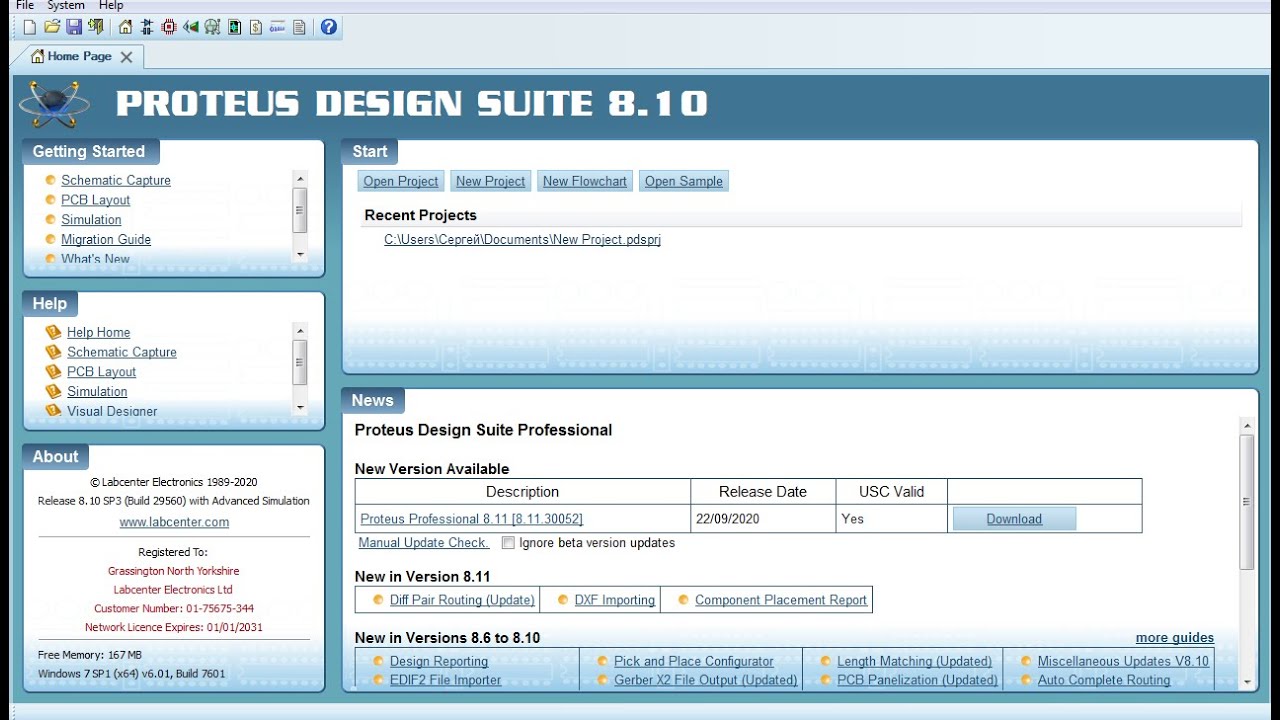Click the Close Project door icon
1280x720 pixels.
(96, 27)
